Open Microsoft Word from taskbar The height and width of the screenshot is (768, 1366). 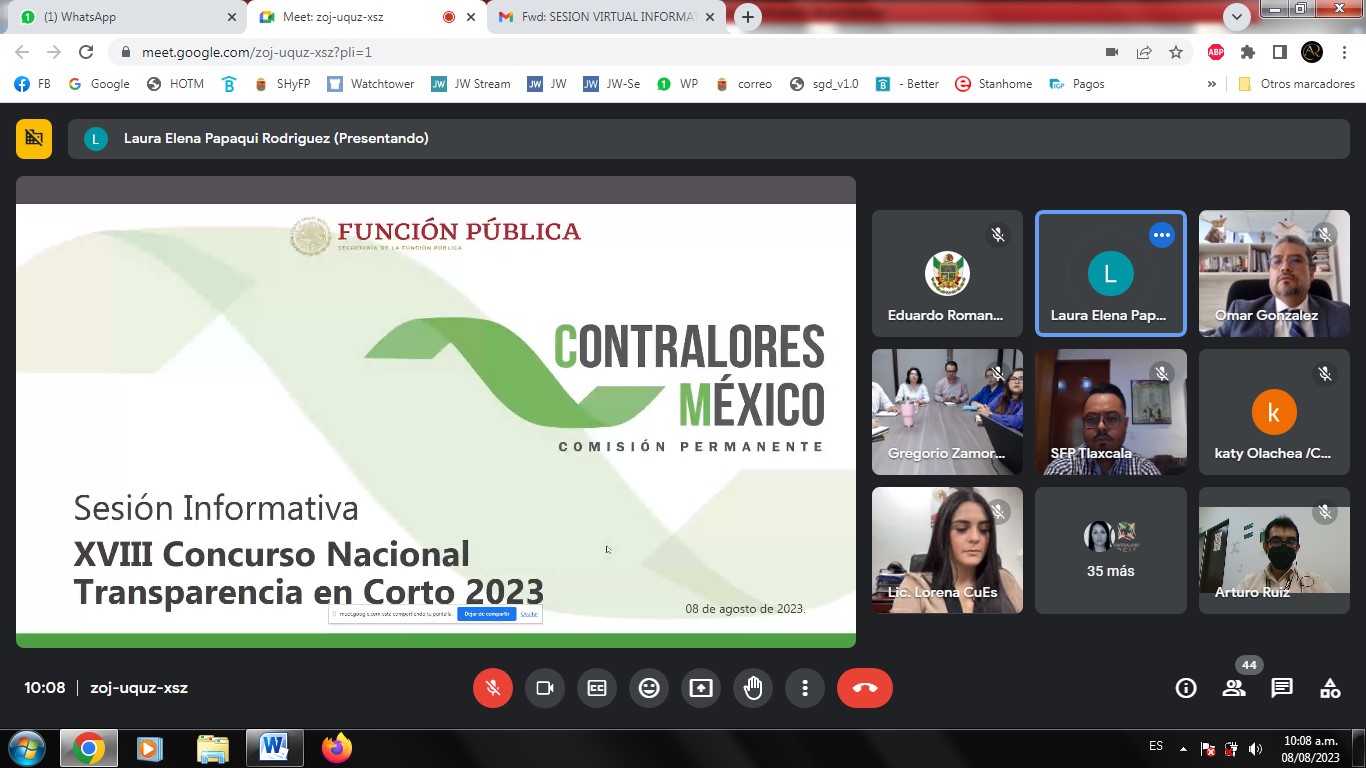point(274,748)
